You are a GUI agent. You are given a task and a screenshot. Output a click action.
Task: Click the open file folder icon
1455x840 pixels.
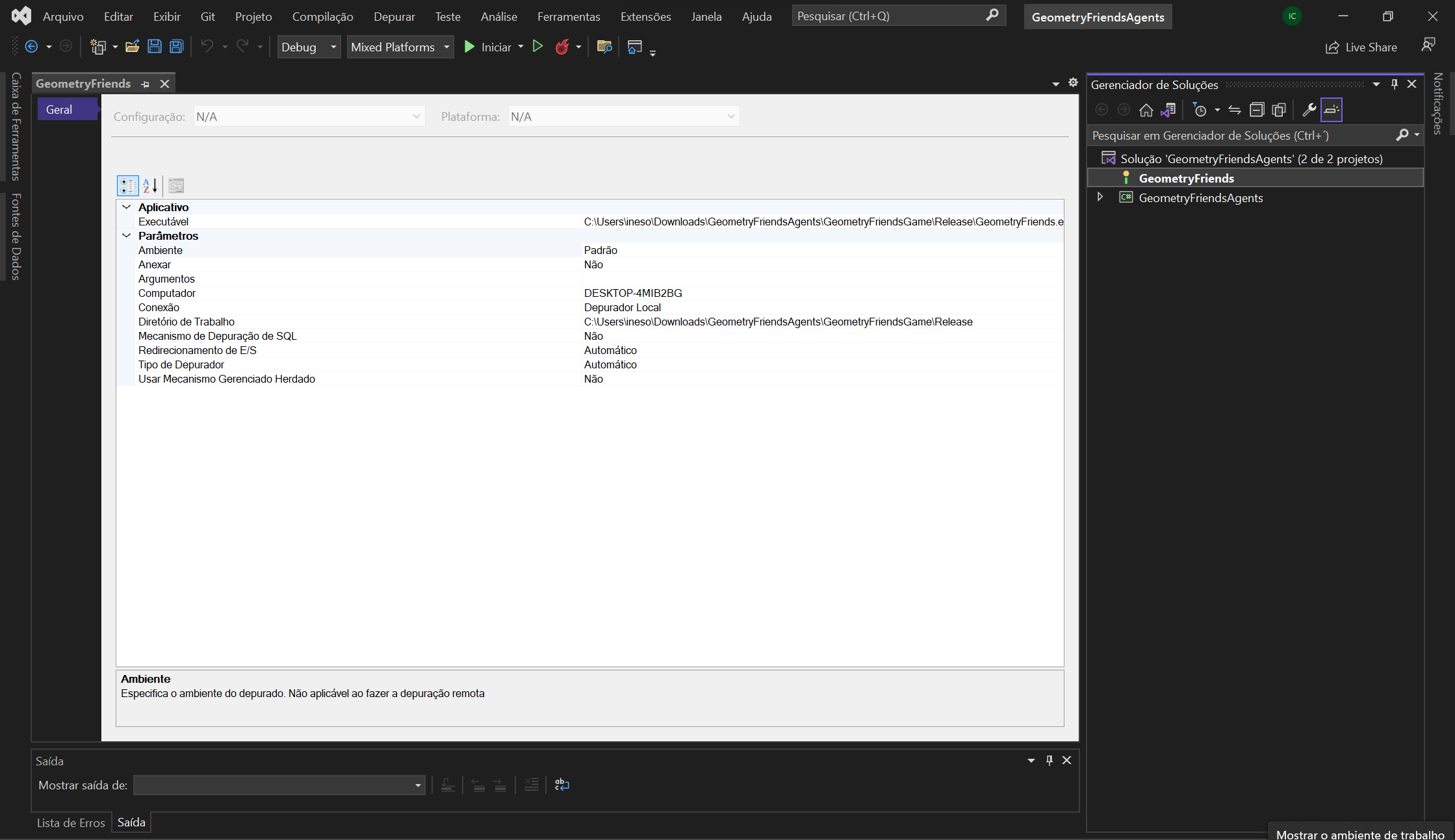(x=133, y=47)
